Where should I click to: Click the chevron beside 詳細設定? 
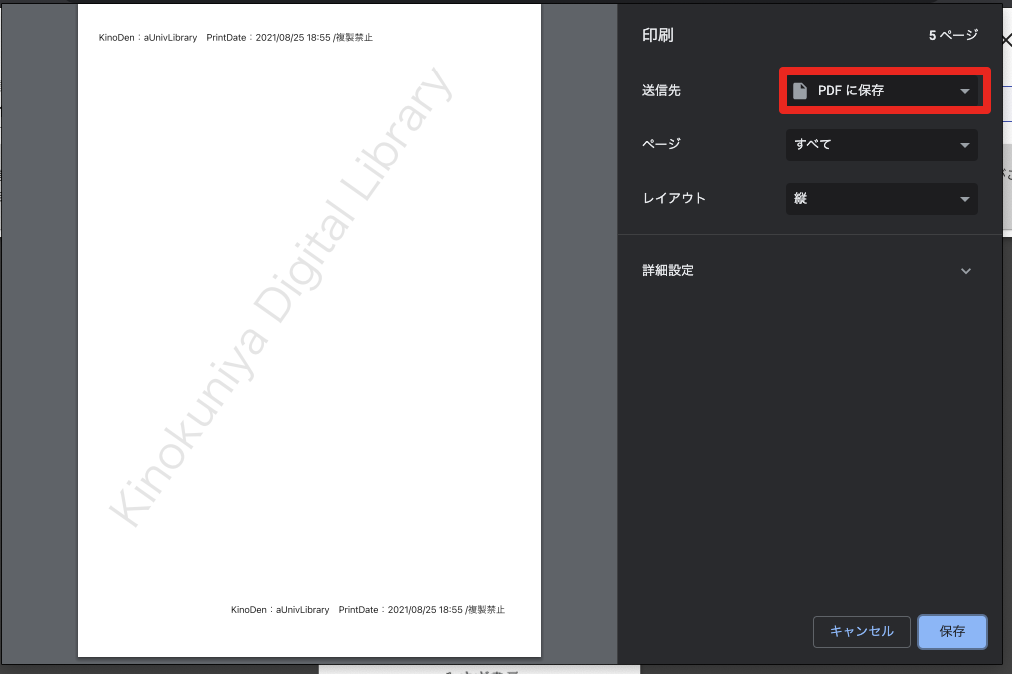(965, 271)
